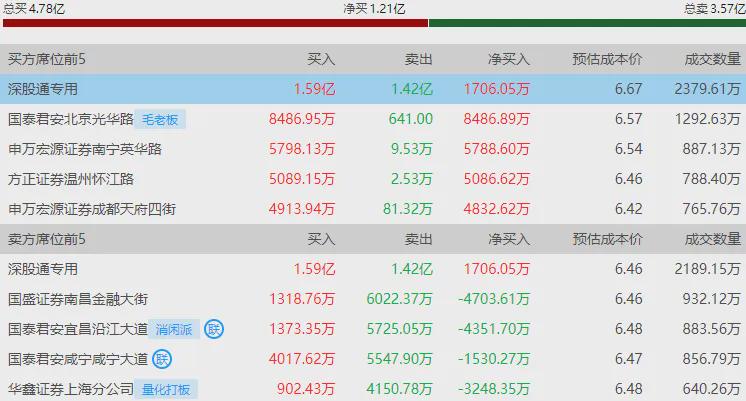Click net buy value 5788.60万
The width and height of the screenshot is (746, 401).
pos(497,149)
